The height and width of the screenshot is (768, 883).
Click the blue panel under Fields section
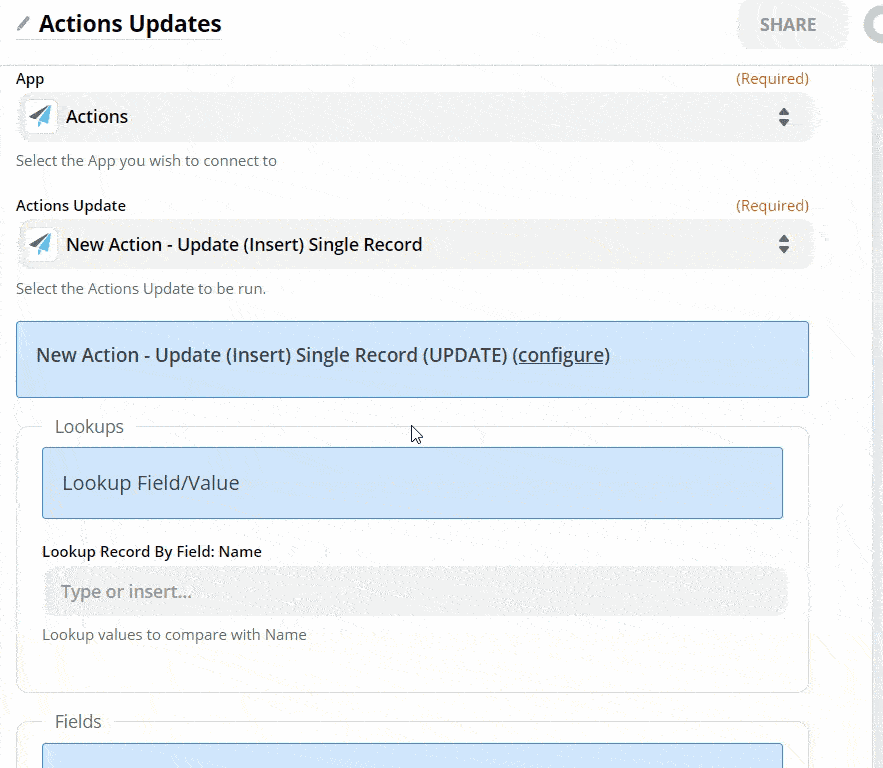[412, 756]
